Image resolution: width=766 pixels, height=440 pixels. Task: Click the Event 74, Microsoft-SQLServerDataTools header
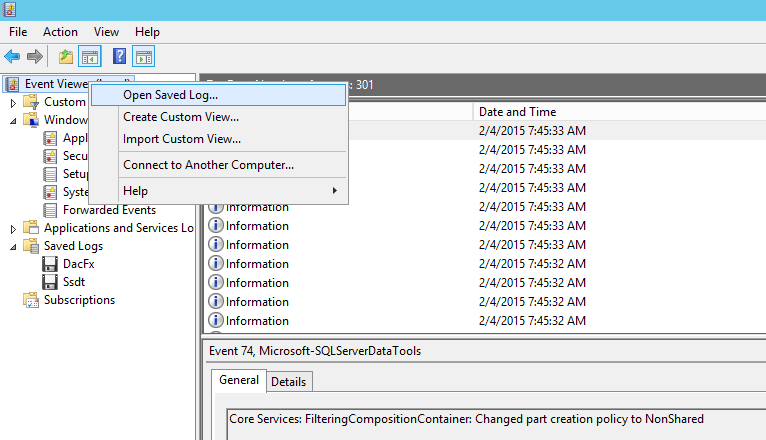click(x=315, y=351)
